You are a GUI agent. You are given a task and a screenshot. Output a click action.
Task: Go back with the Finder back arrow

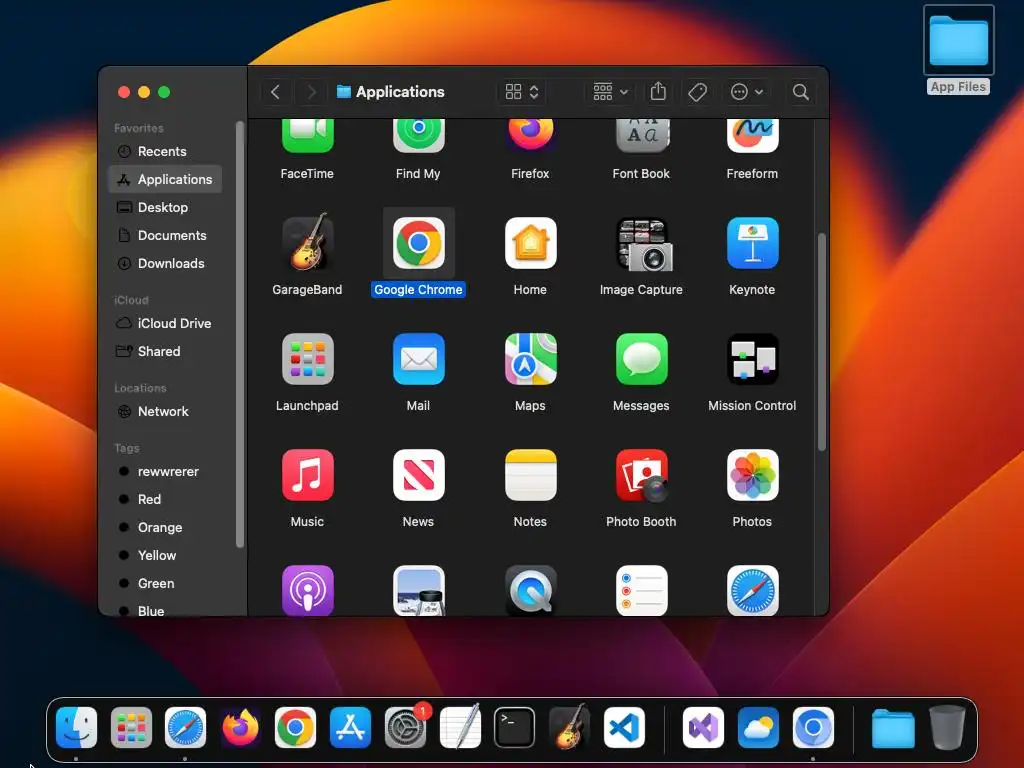pos(276,92)
